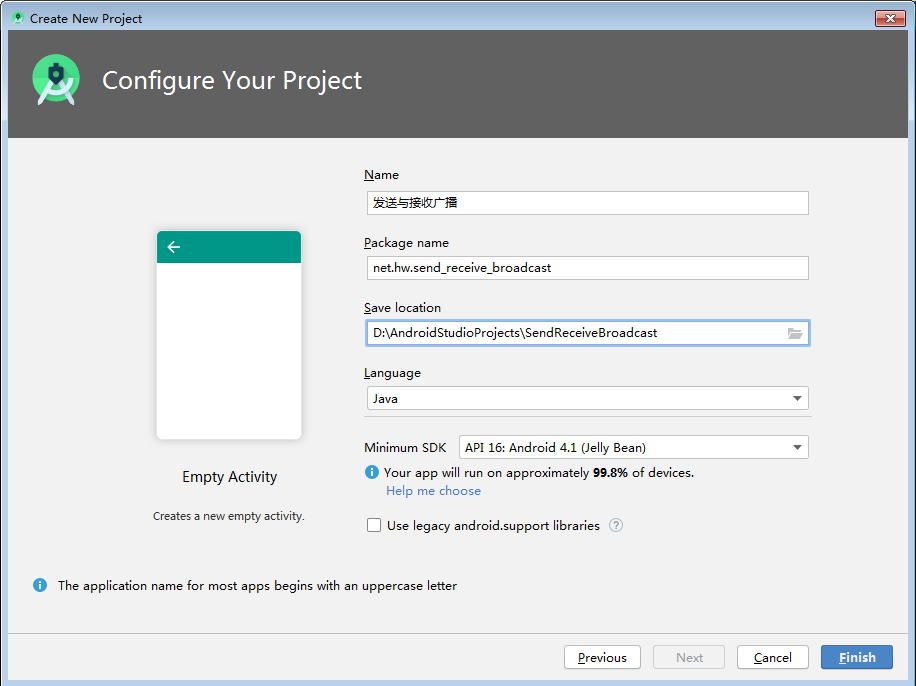Click the back arrow in the activity preview
The image size is (916, 686).
point(174,247)
